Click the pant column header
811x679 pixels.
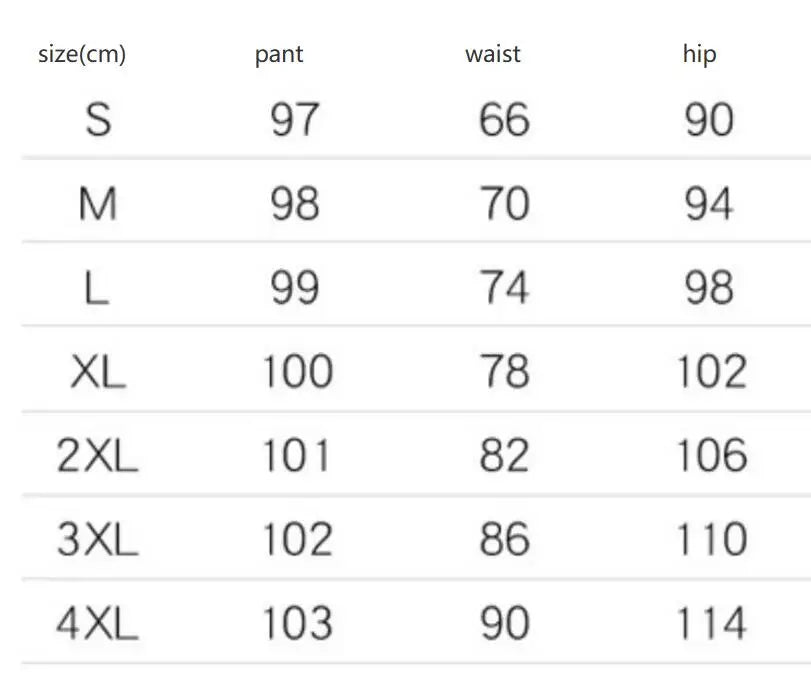point(279,55)
